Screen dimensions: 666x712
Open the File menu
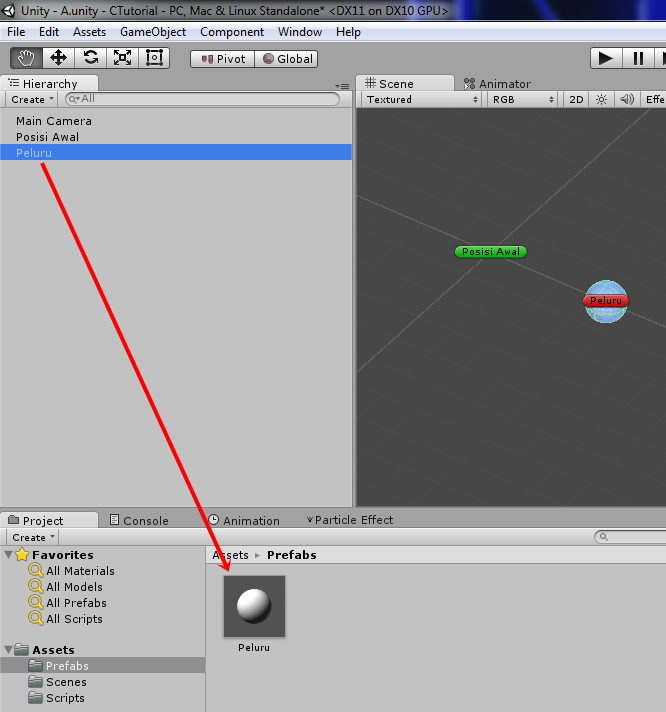(16, 32)
